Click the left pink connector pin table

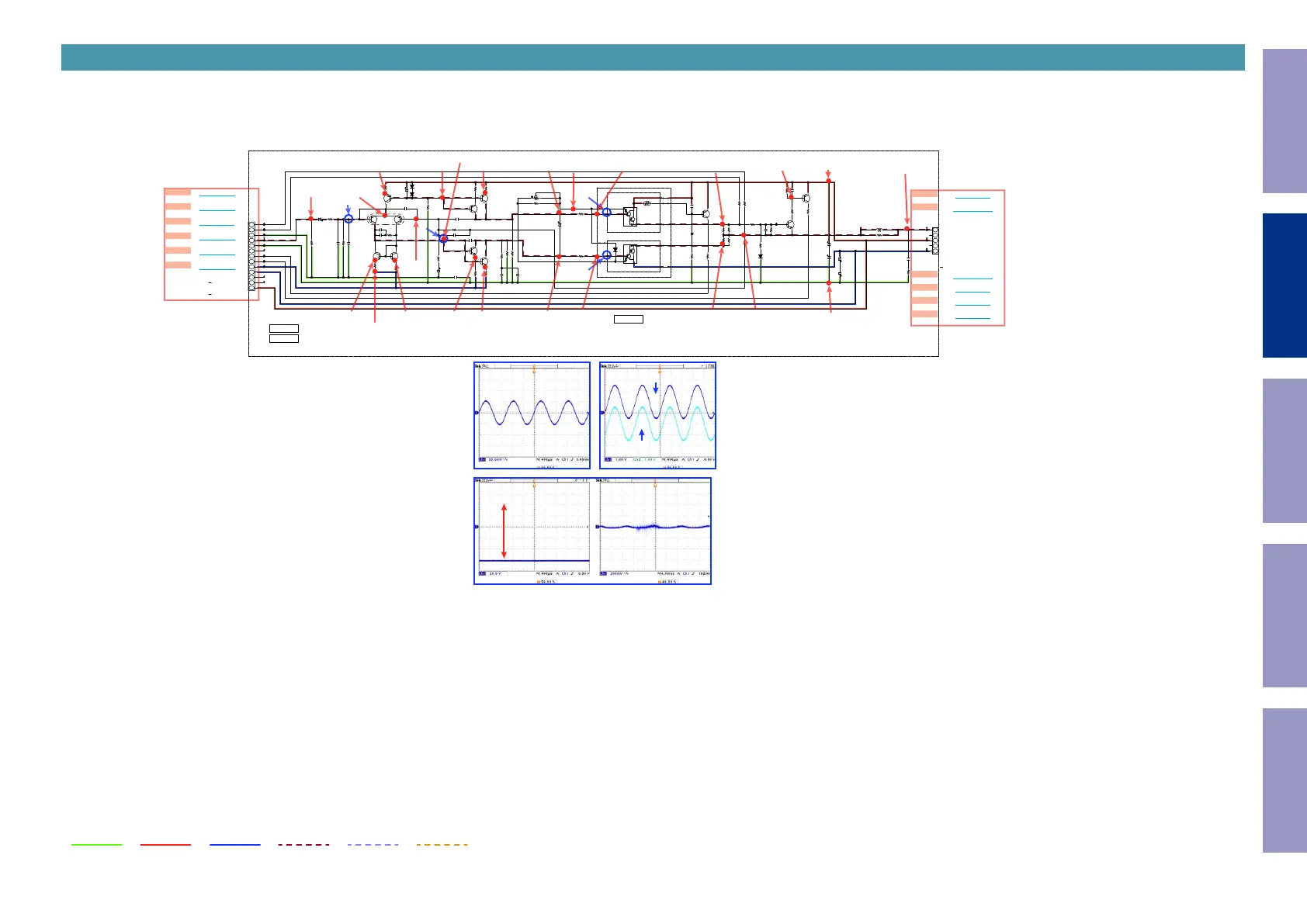pos(211,244)
